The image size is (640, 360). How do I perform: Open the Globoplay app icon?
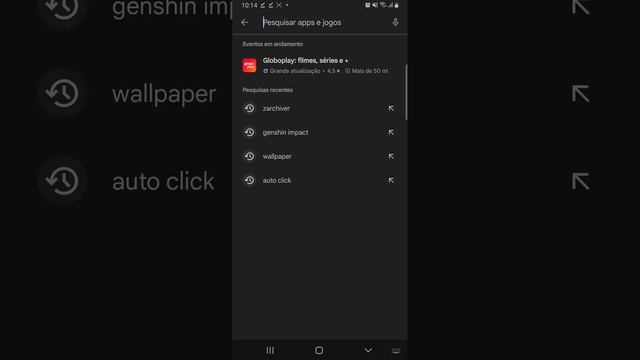[249, 65]
